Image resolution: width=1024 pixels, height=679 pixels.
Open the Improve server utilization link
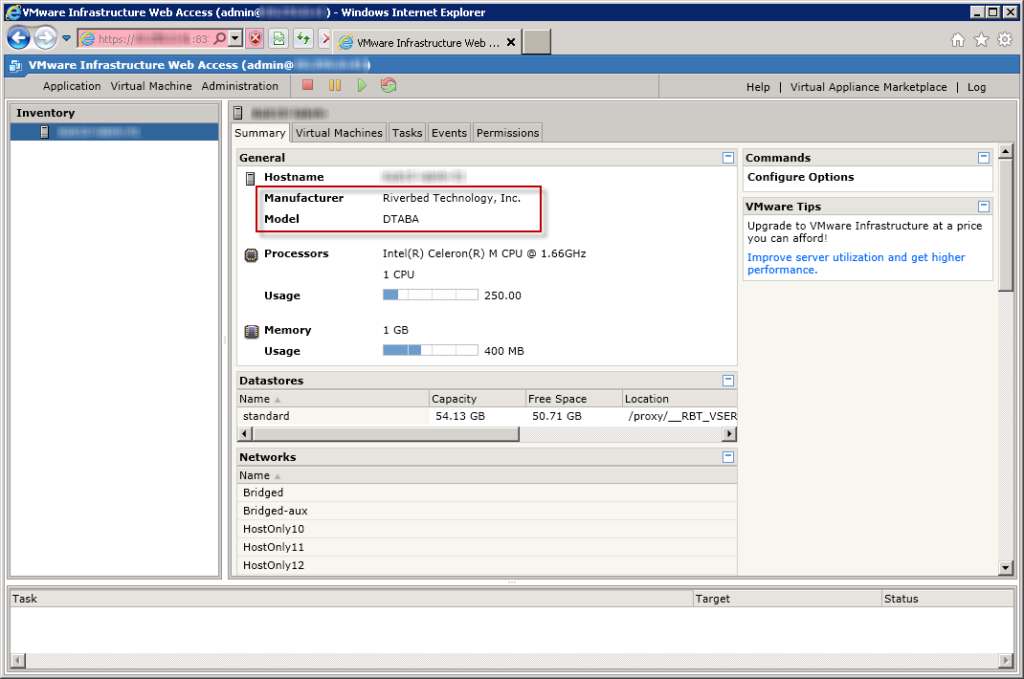click(x=856, y=263)
